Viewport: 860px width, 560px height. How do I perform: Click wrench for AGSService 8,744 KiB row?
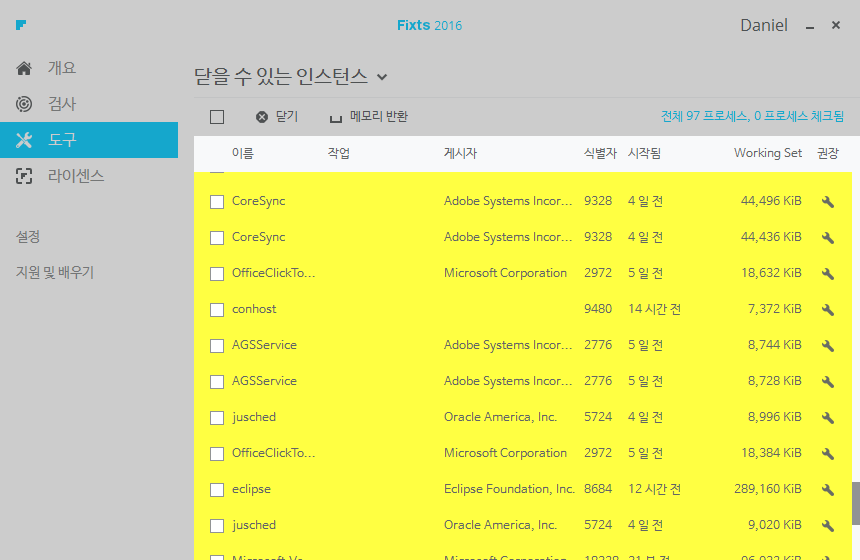point(828,346)
